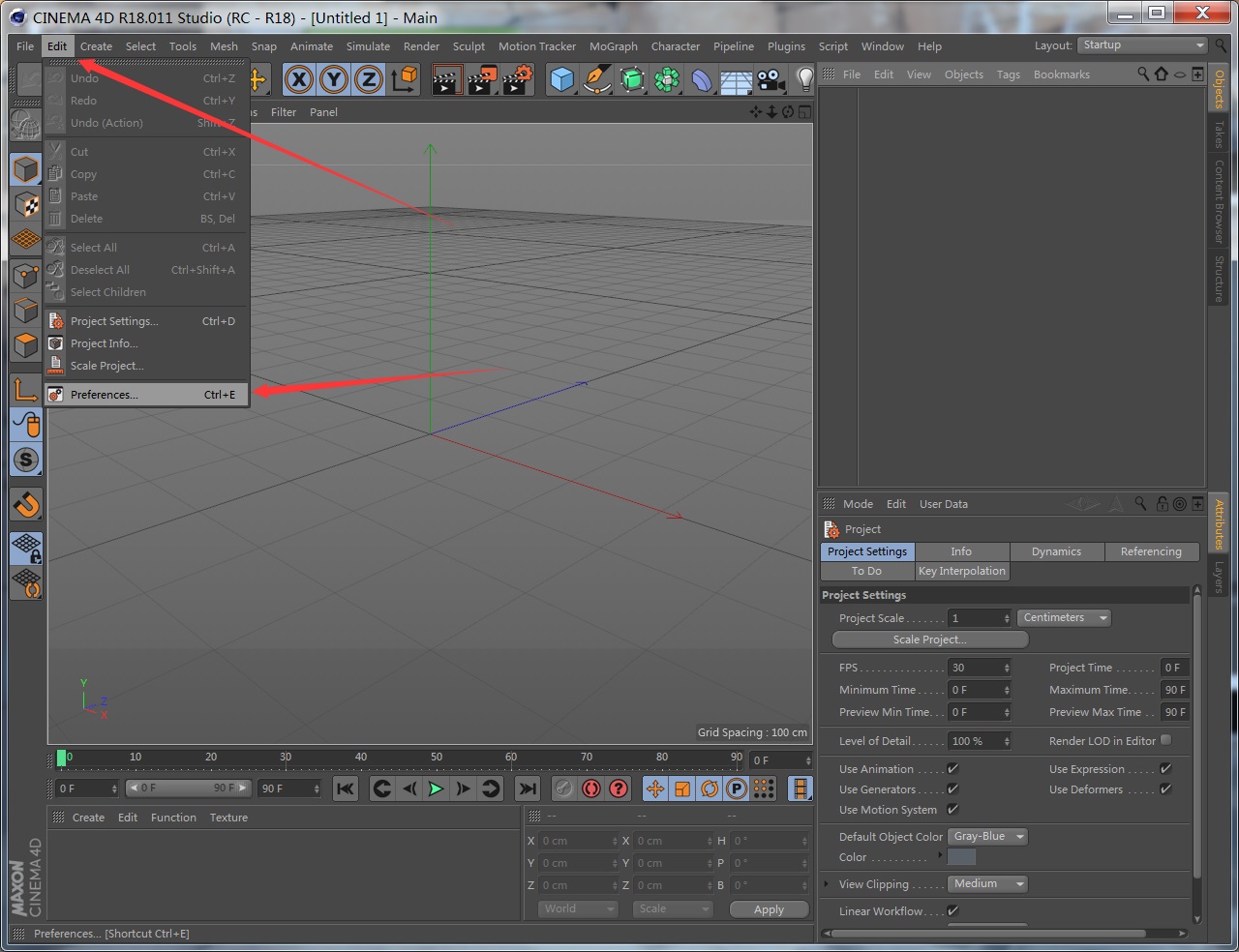Click the home icon in Objects manager
Viewport: 1239px width, 952px height.
[1161, 74]
